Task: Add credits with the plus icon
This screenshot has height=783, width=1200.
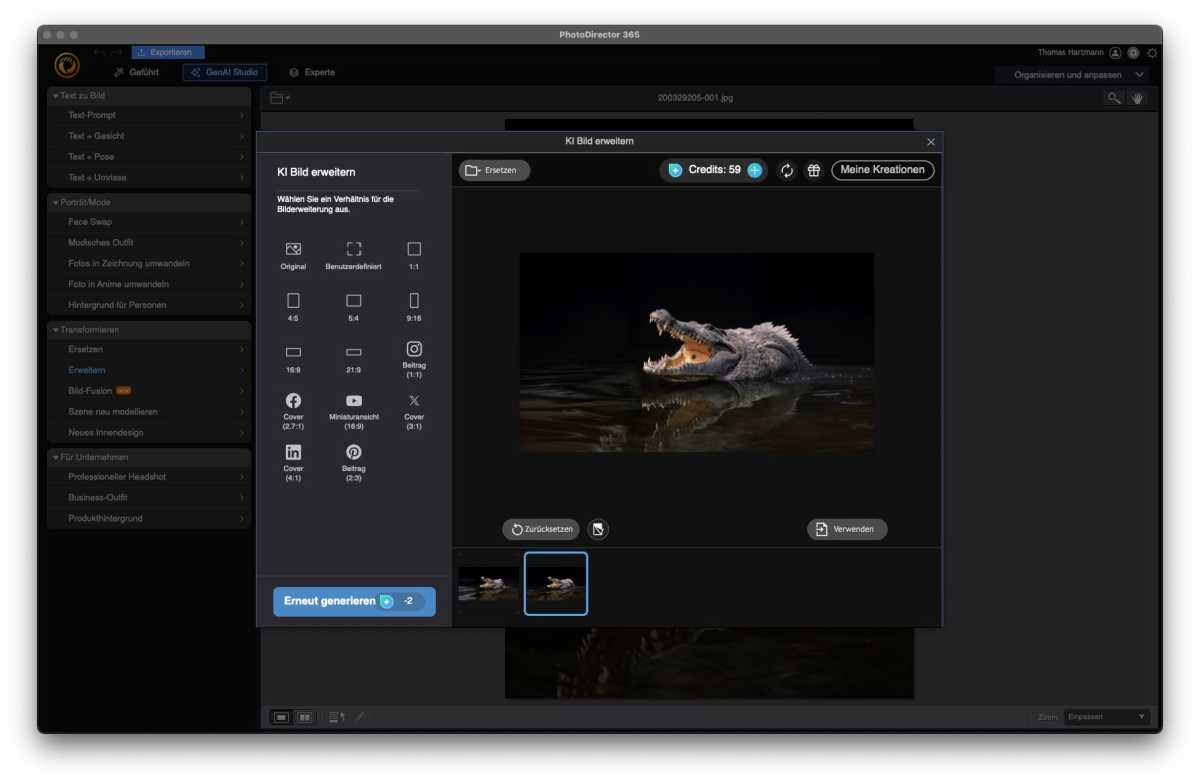Action: coord(755,171)
